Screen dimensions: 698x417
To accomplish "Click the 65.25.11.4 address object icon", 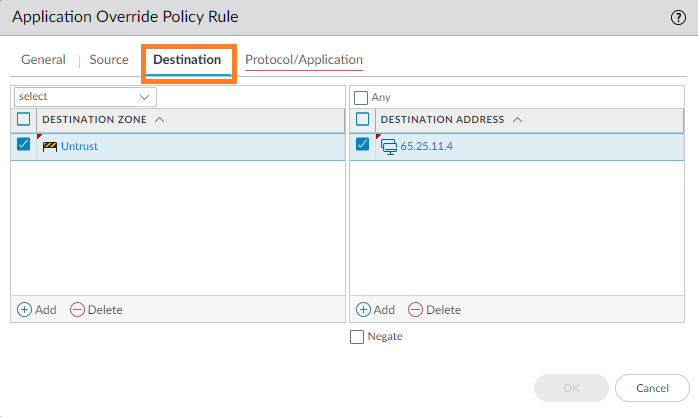I will coord(389,146).
